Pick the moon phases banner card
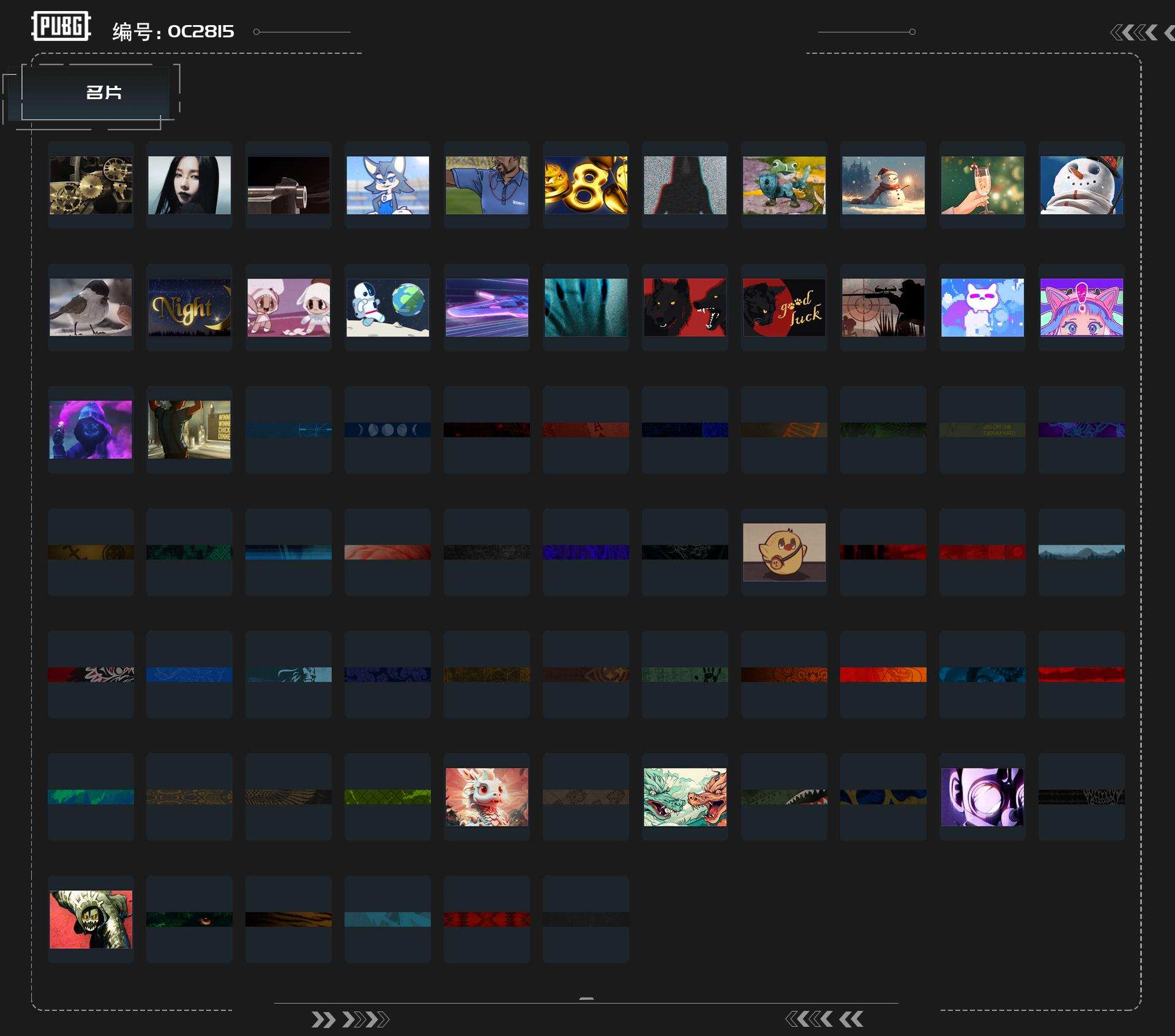Image resolution: width=1175 pixels, height=1036 pixels. (x=387, y=430)
